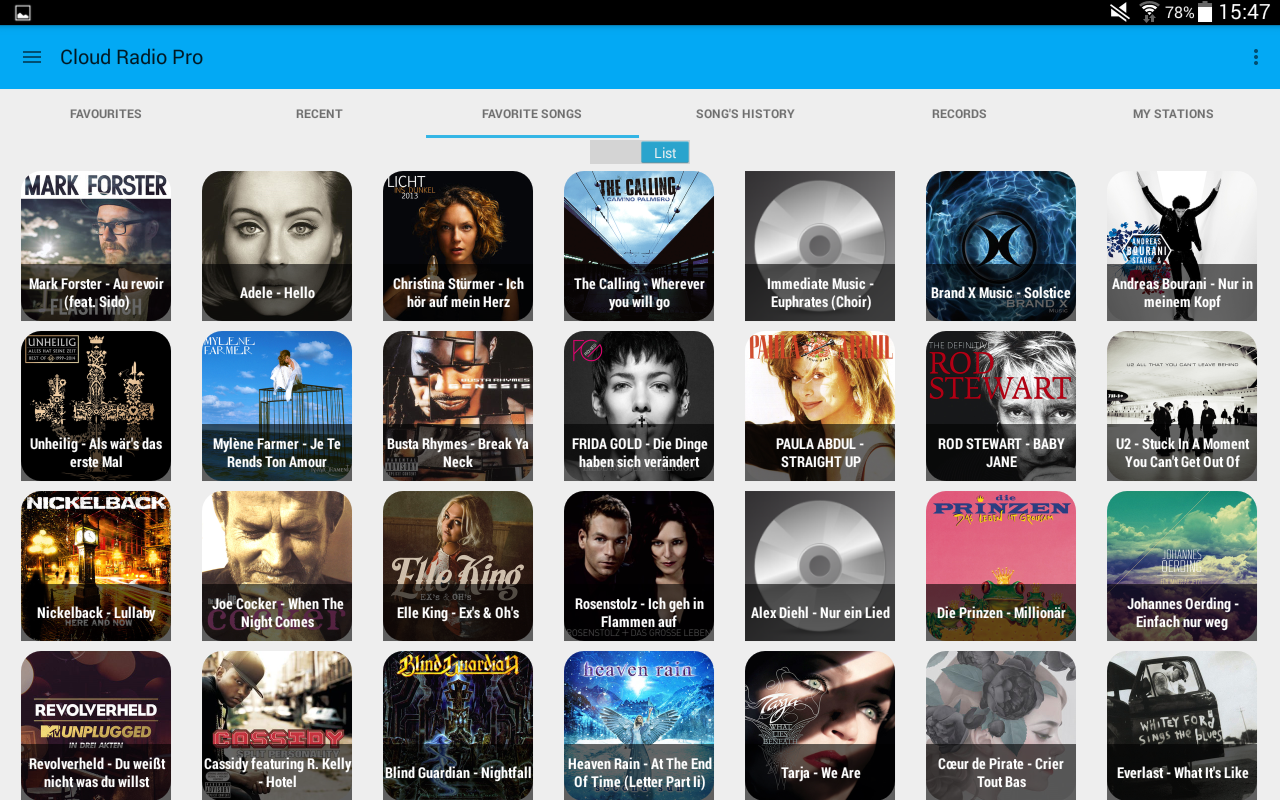Select U2 - Stuck In A Moment tile
This screenshot has height=800, width=1280.
[x=1182, y=406]
